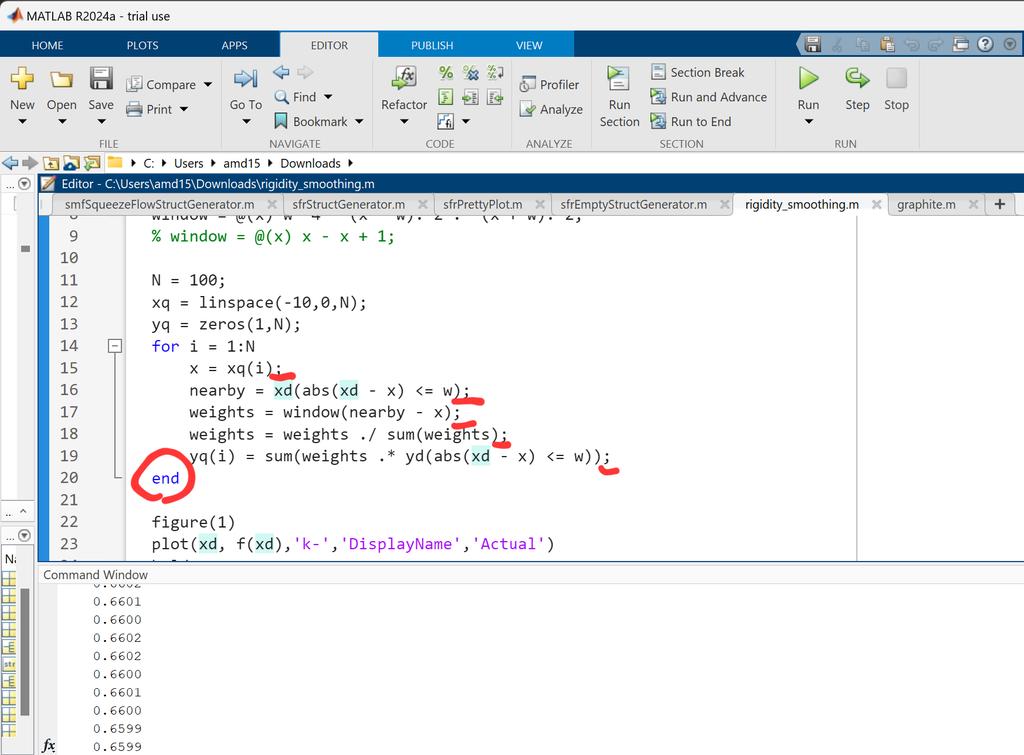Expand the Compare dropdown arrow

click(x=208, y=84)
